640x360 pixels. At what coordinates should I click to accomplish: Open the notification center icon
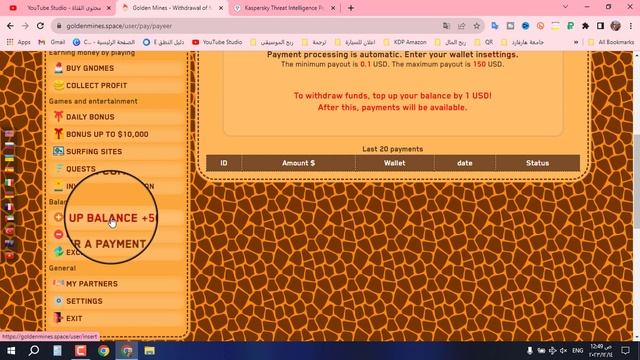(x=625, y=351)
